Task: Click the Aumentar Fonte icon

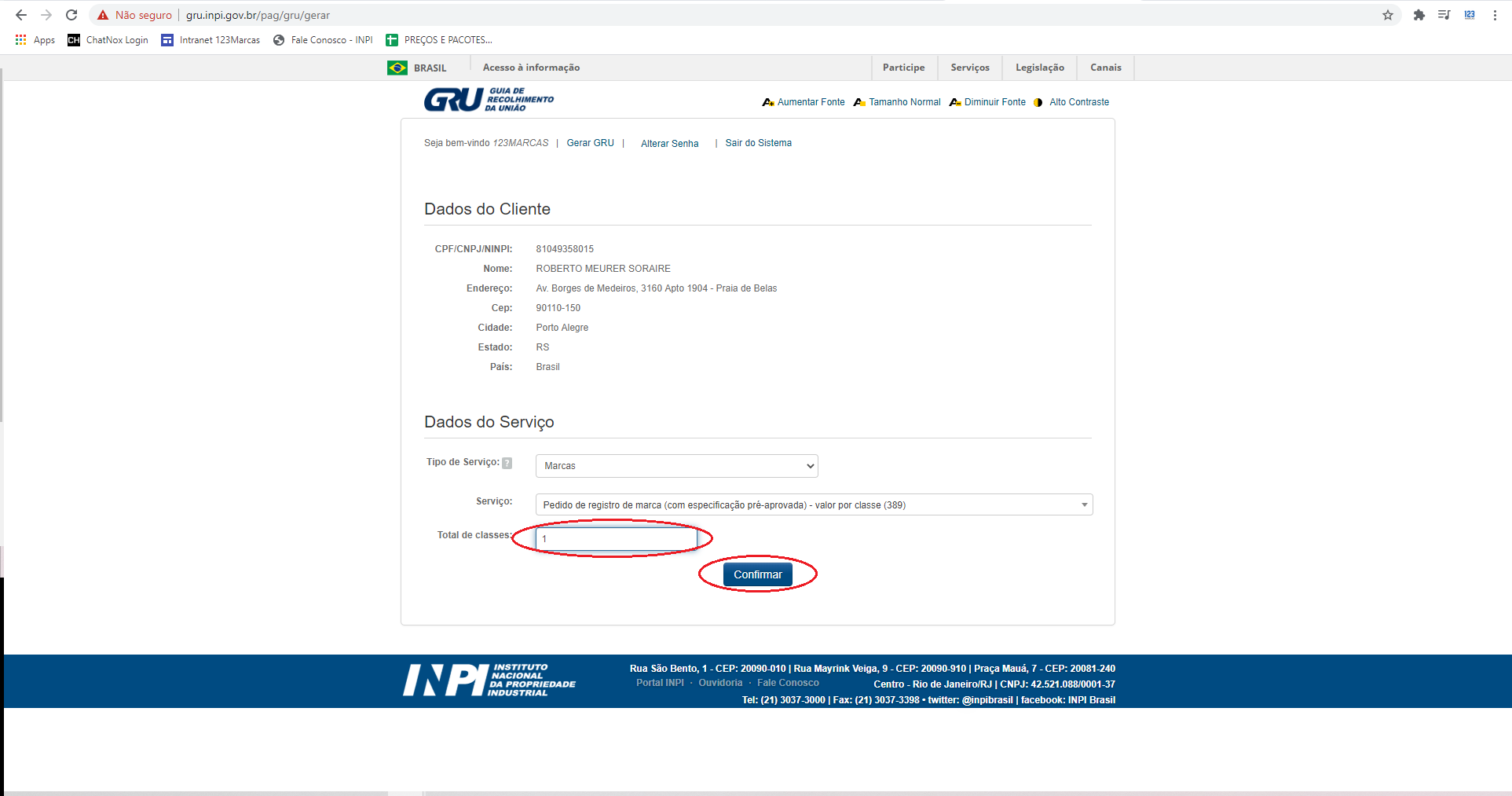Action: (768, 101)
